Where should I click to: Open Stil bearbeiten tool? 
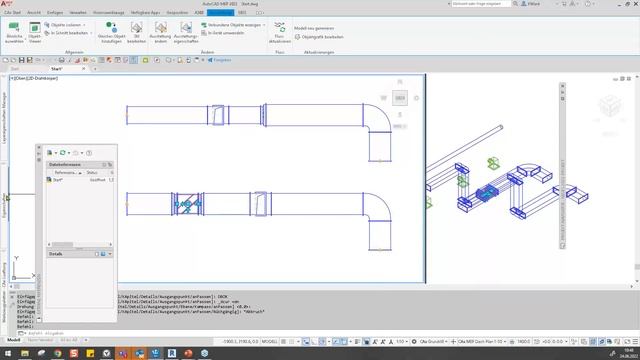(136, 32)
